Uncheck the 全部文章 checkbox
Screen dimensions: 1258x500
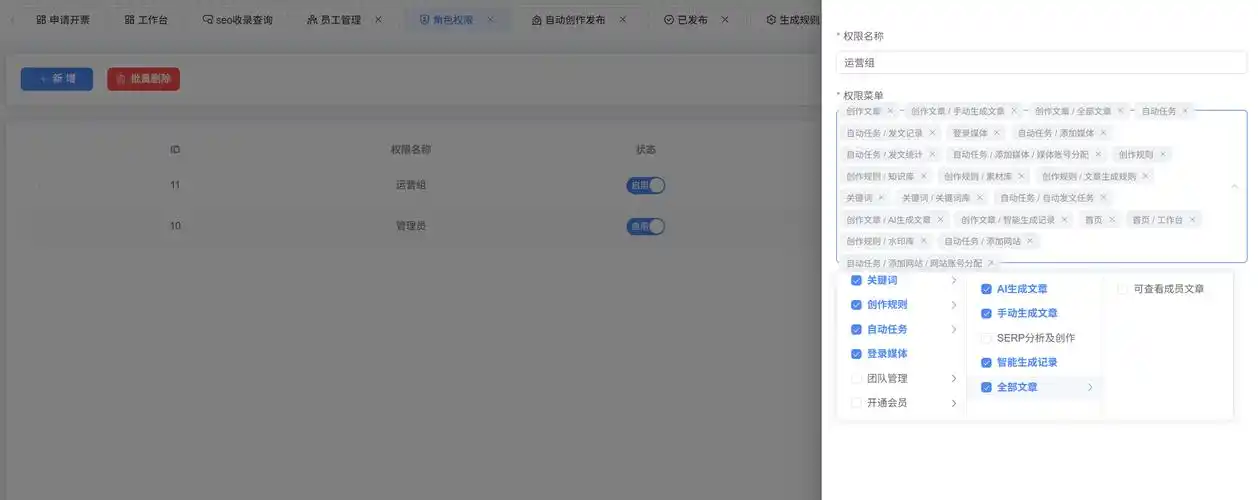point(986,387)
